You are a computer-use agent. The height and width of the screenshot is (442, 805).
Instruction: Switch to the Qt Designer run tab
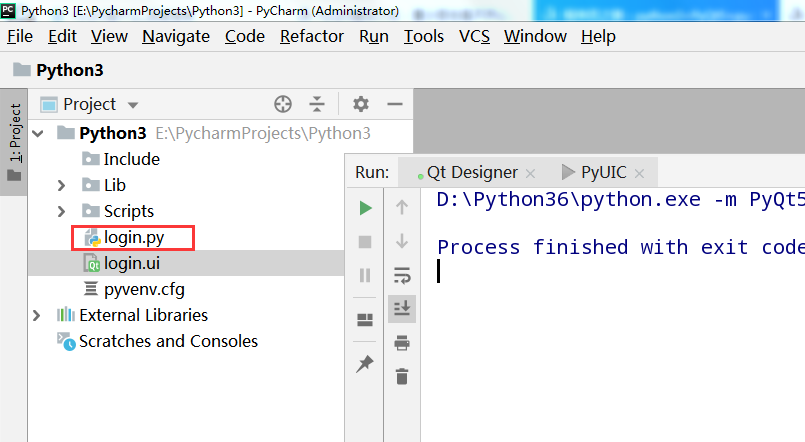471,172
